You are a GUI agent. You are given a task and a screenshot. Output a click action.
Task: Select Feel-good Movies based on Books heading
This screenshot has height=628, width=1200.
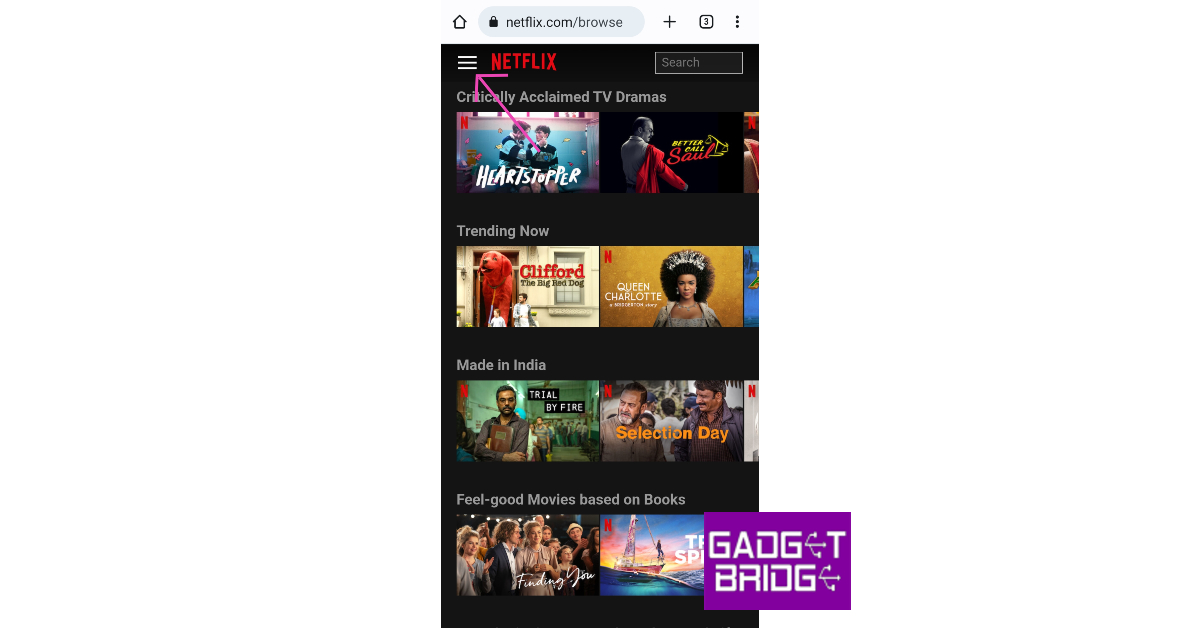571,500
